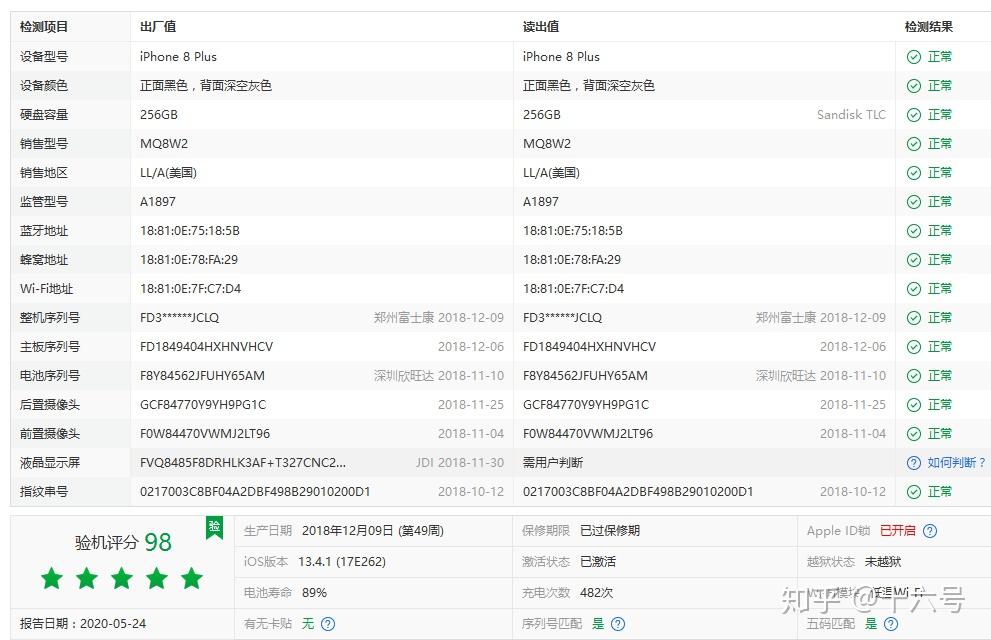
Task: Click the first green star under 验机评分
Action: tap(51, 578)
